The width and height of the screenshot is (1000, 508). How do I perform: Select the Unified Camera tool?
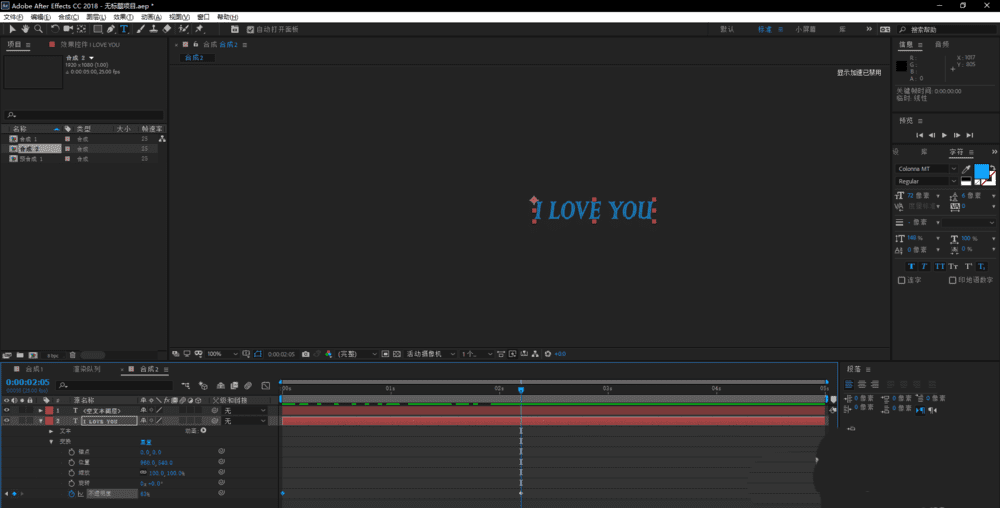[68, 29]
